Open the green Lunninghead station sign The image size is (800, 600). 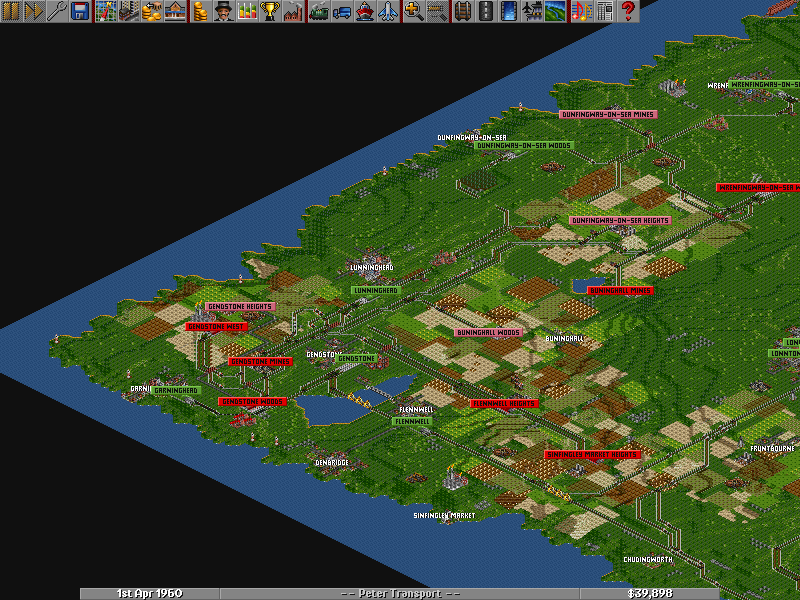[x=376, y=290]
